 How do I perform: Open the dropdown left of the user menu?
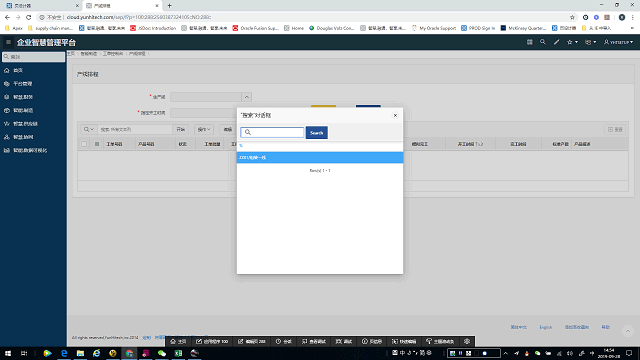(590, 42)
